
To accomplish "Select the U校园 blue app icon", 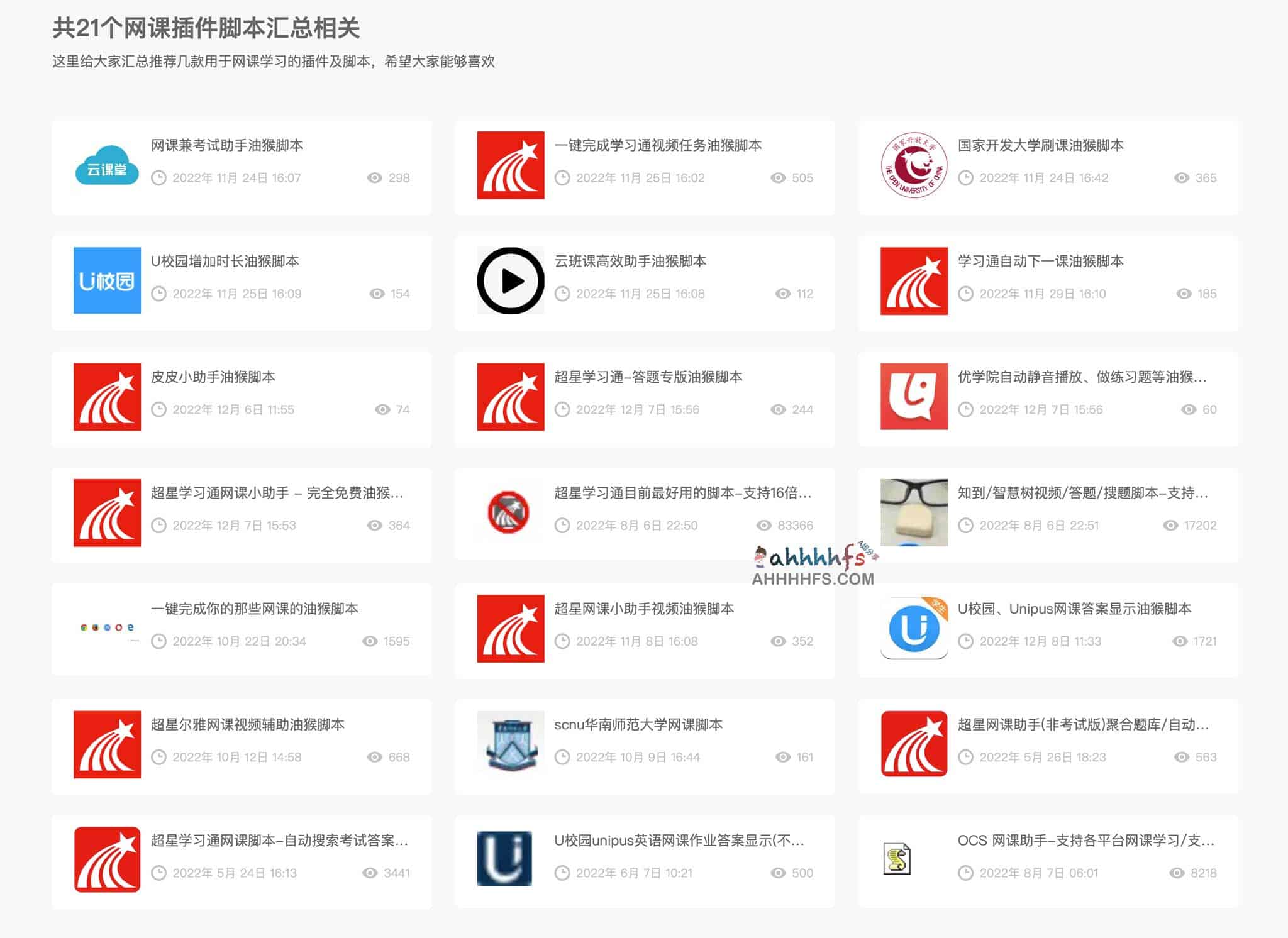I will point(107,281).
